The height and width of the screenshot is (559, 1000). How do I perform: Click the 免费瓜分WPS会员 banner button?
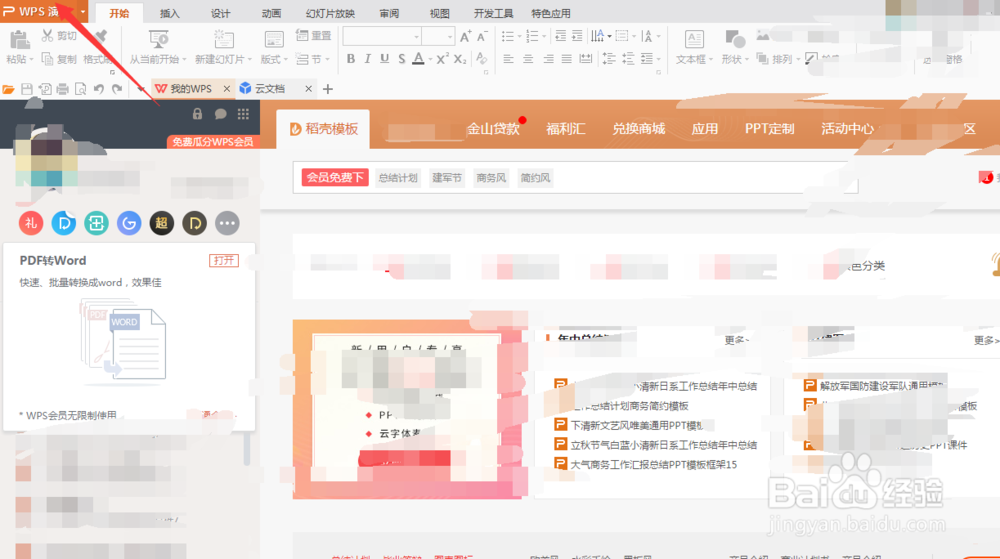212,142
